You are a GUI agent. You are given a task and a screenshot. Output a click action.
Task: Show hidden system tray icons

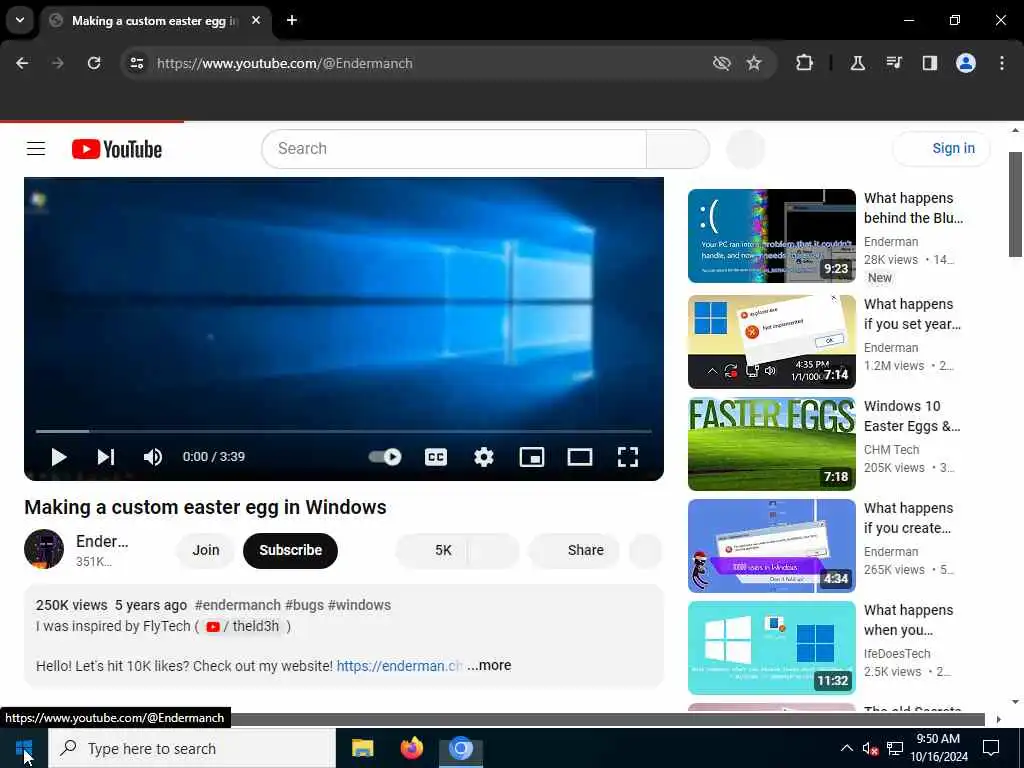[846, 748]
